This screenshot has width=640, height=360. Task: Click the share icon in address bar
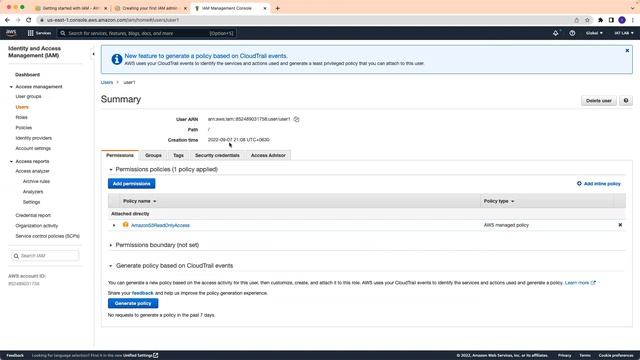(x=576, y=20)
